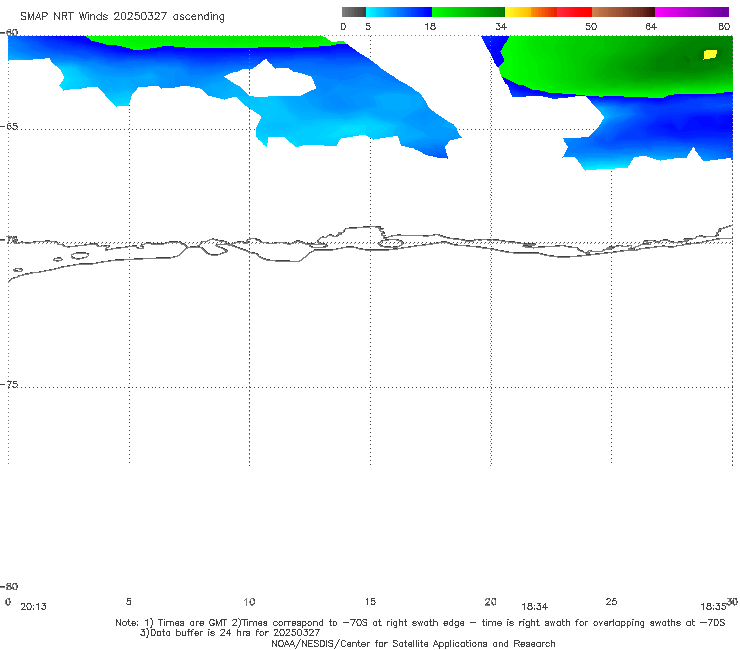Click the swath time '18:35'
The height and width of the screenshot is (650, 740).
click(x=713, y=607)
